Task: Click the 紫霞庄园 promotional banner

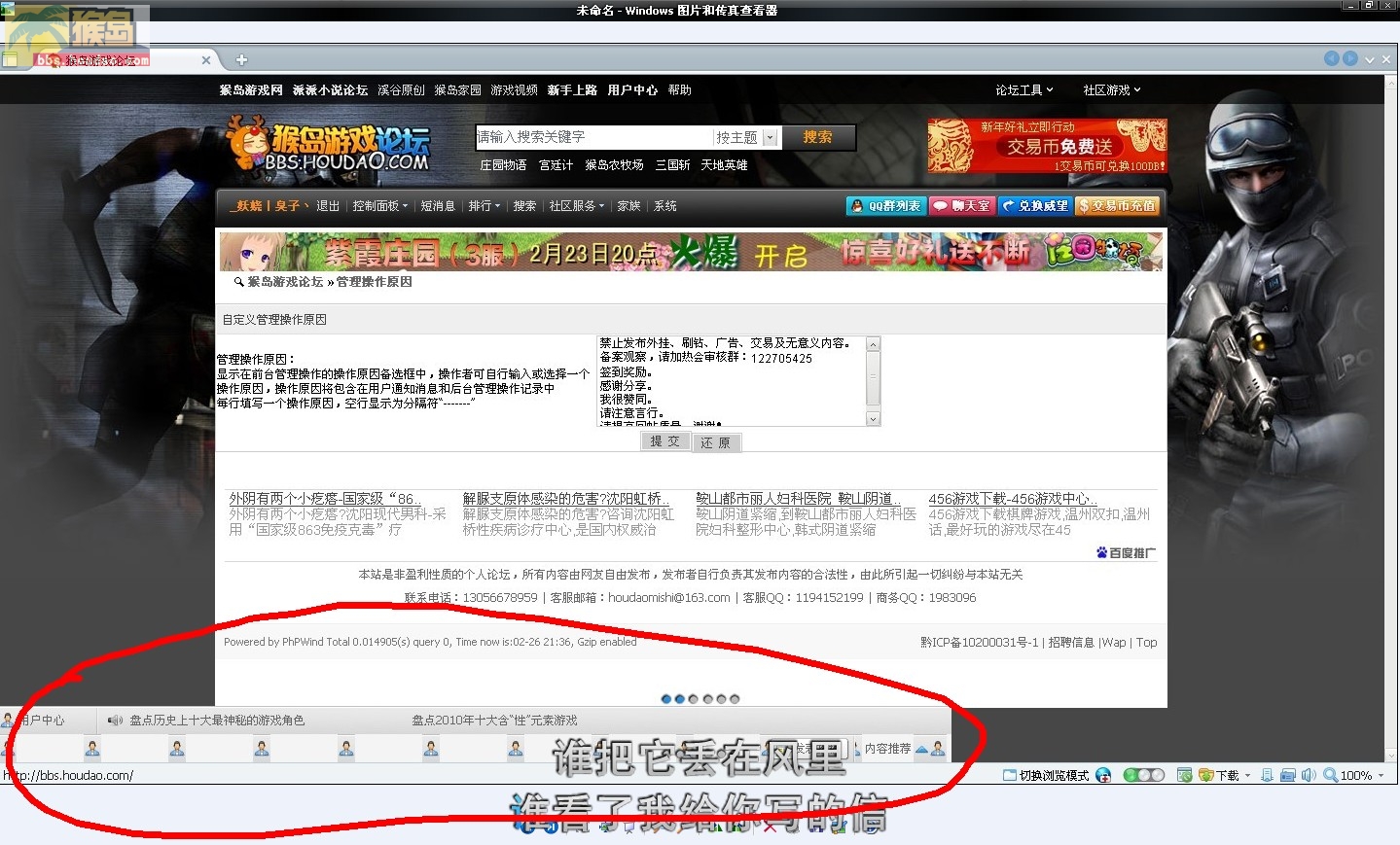Action: [x=691, y=251]
